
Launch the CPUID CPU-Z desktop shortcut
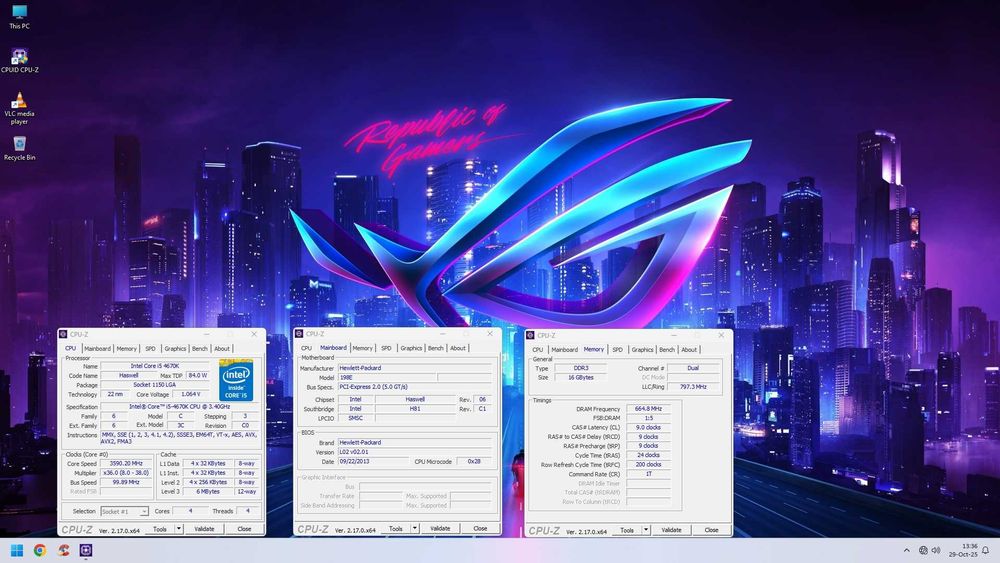pyautogui.click(x=19, y=61)
